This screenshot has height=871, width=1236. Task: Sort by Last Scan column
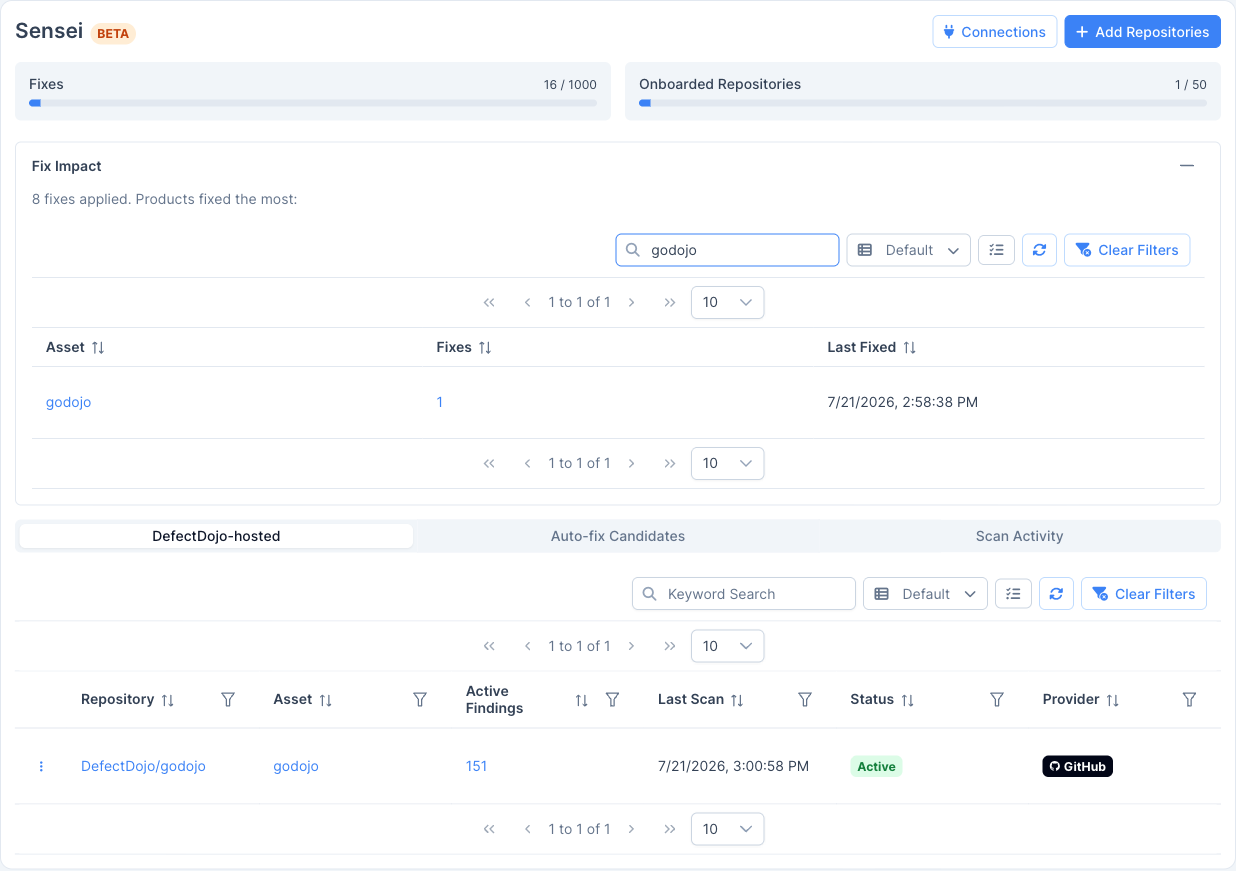(737, 700)
